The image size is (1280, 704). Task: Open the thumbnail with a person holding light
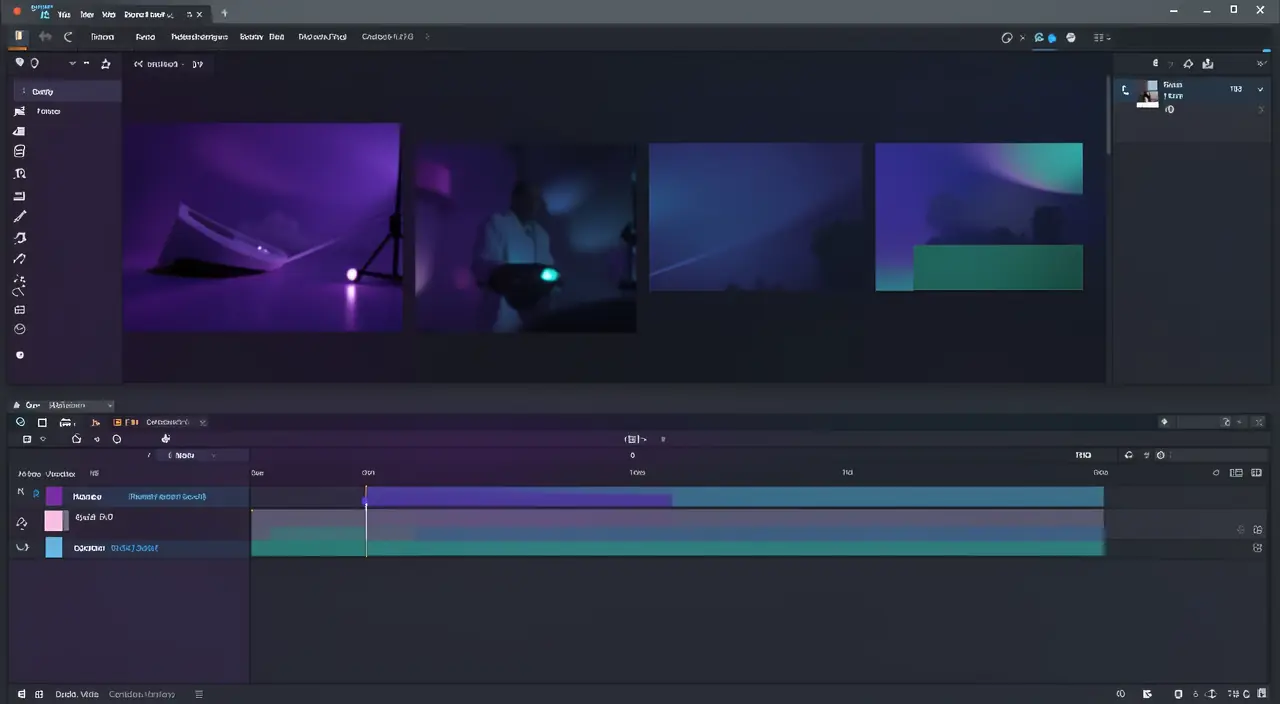coord(526,238)
